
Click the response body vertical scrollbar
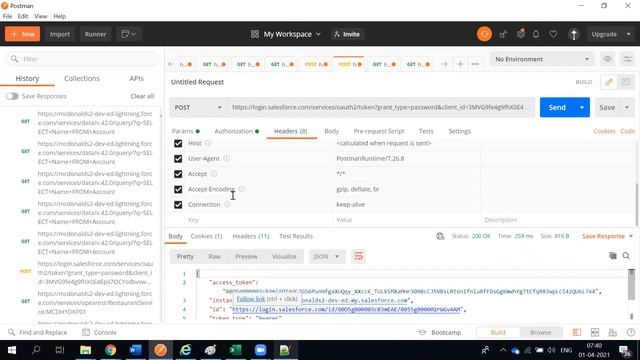[x=631, y=284]
